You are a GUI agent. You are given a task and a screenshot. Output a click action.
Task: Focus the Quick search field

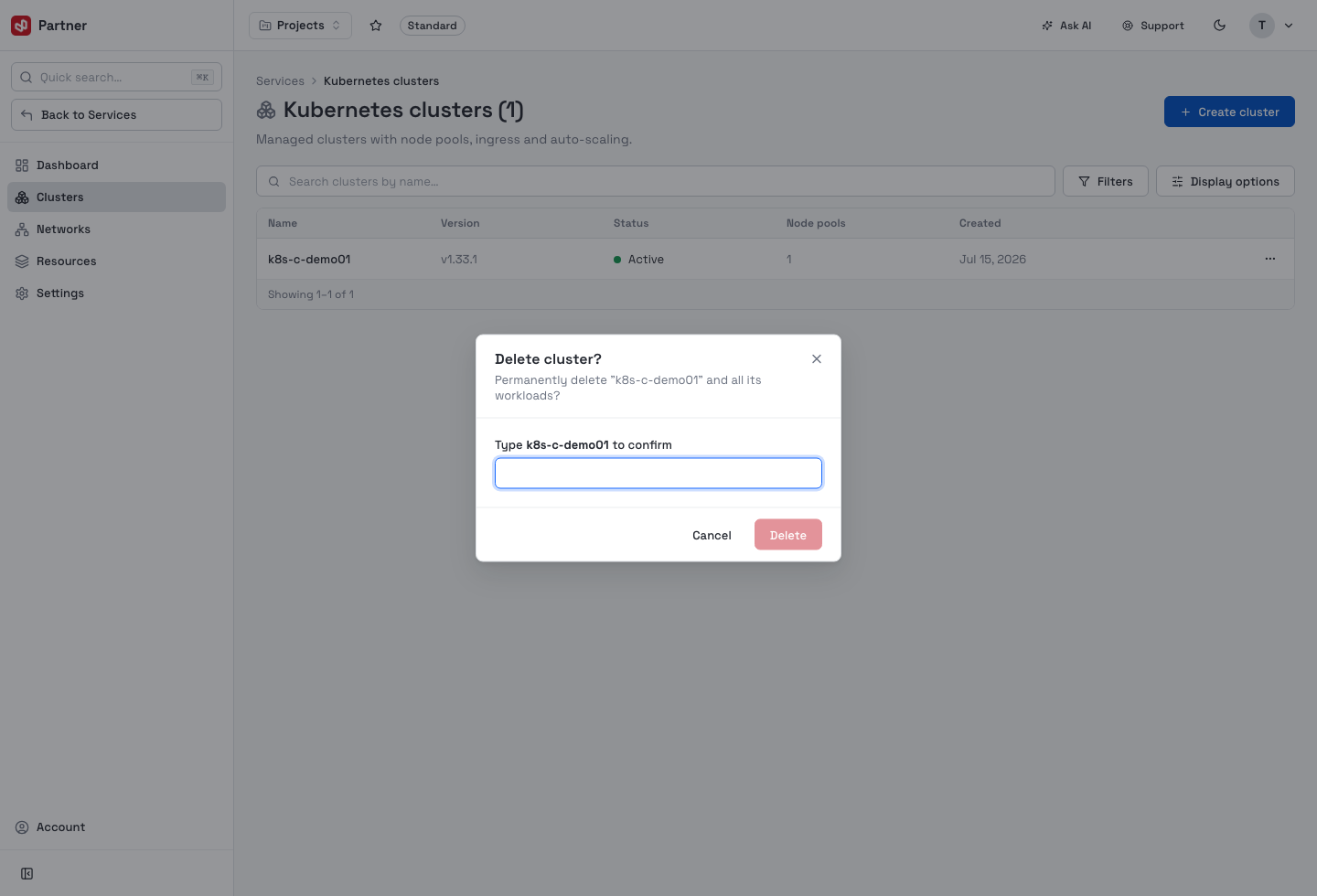pos(116,78)
